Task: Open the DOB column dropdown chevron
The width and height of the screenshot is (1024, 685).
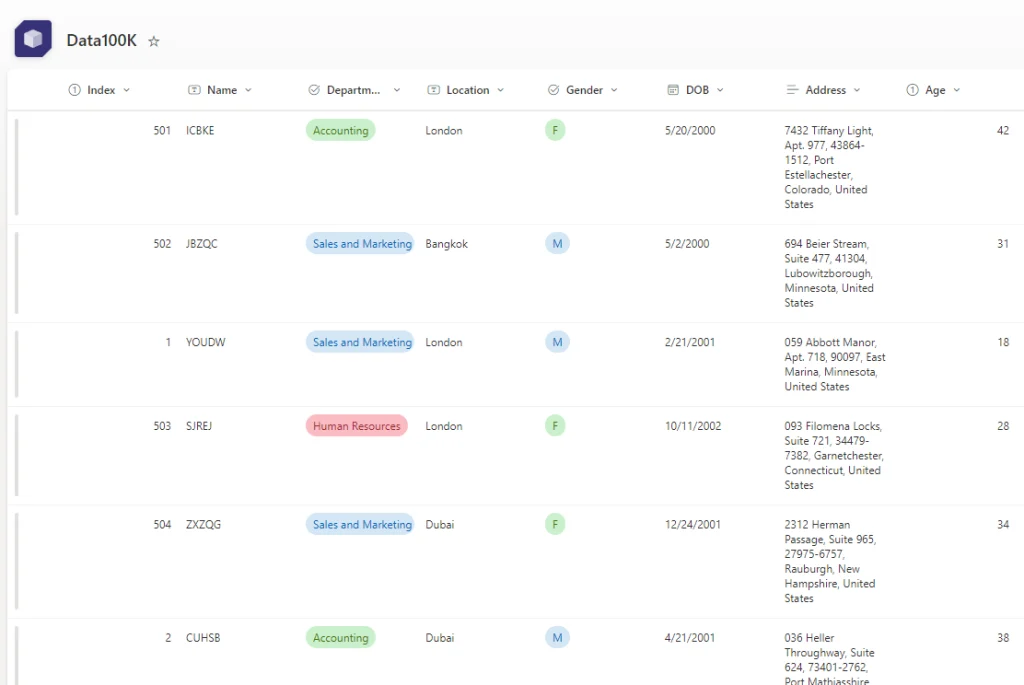Action: (x=720, y=90)
